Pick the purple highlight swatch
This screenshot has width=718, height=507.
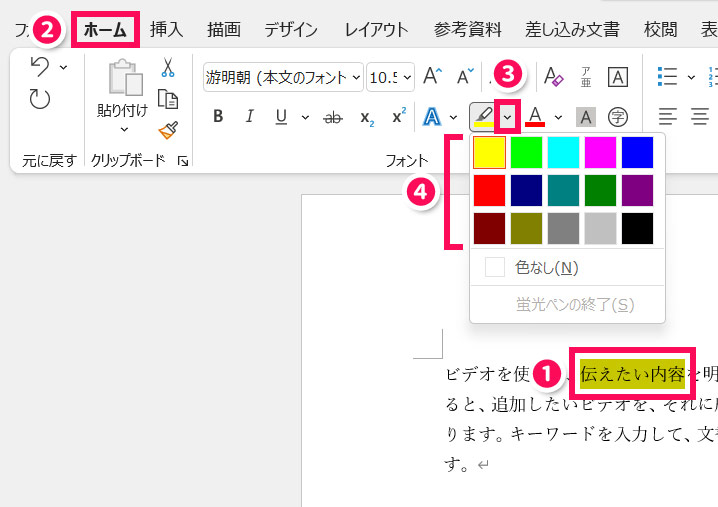pos(637,191)
